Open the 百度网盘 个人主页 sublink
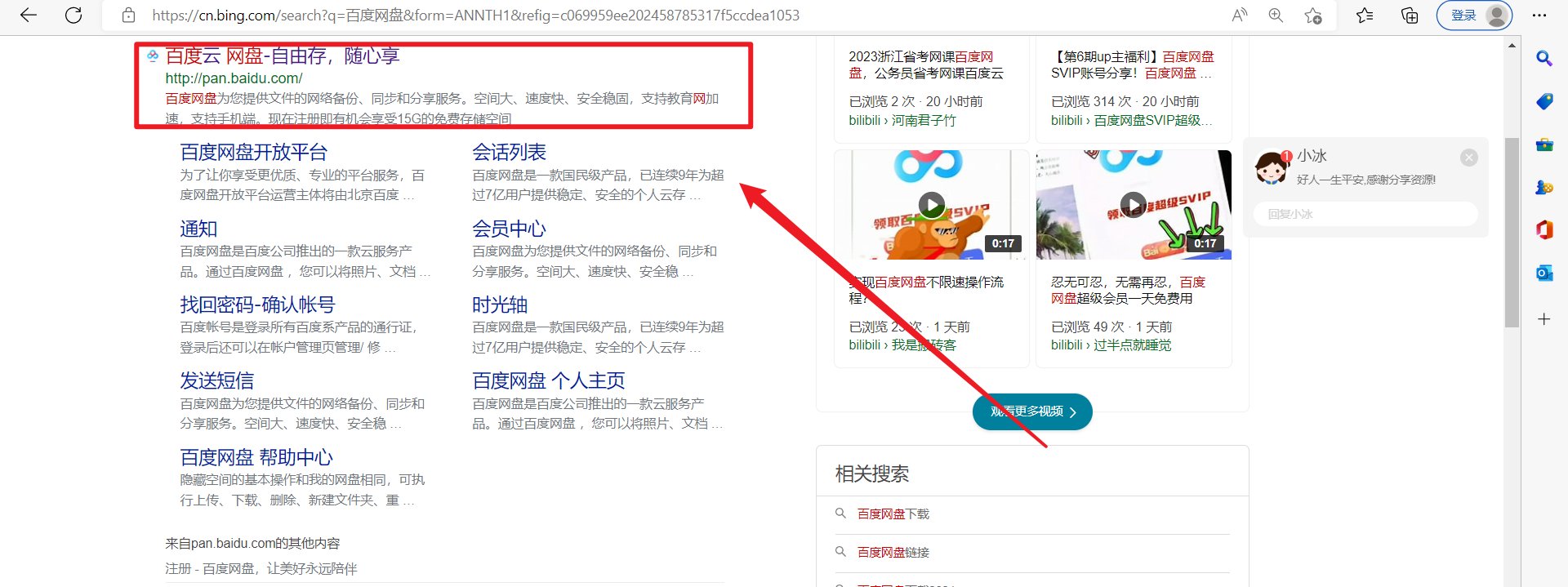 [x=549, y=380]
